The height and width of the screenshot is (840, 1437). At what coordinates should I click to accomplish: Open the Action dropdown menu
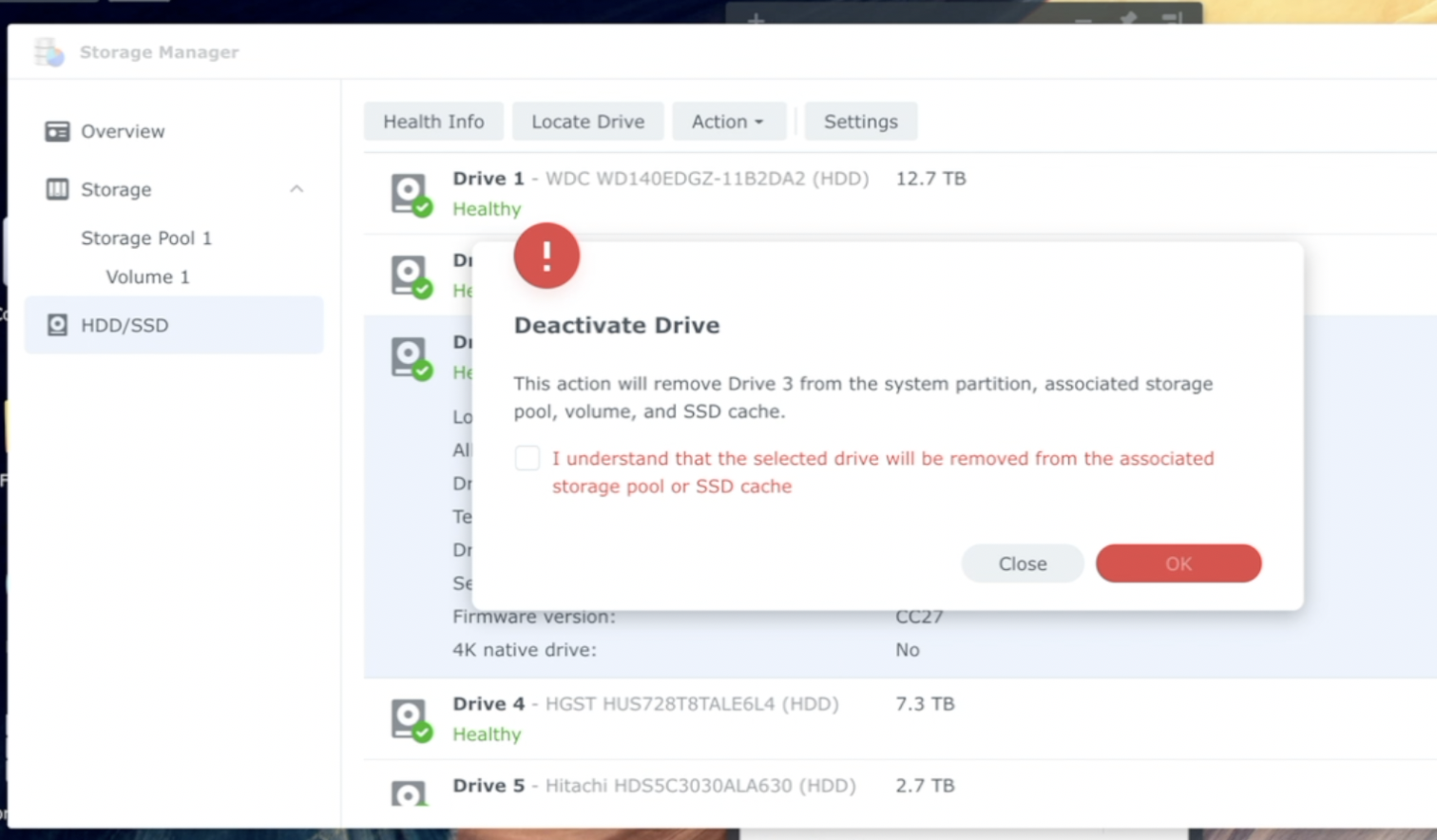[x=728, y=122]
